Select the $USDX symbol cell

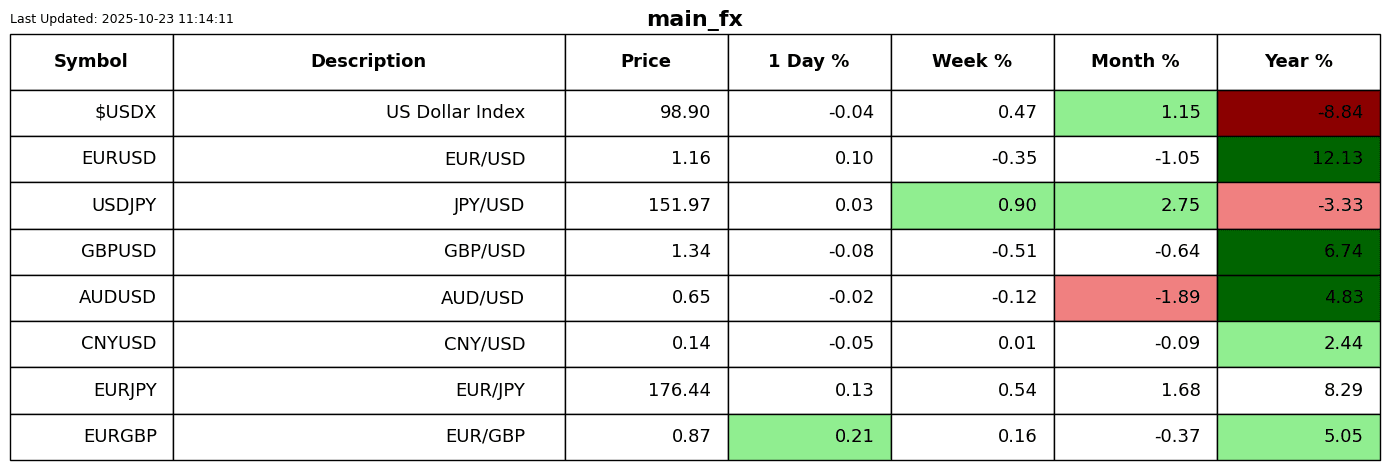pos(91,113)
